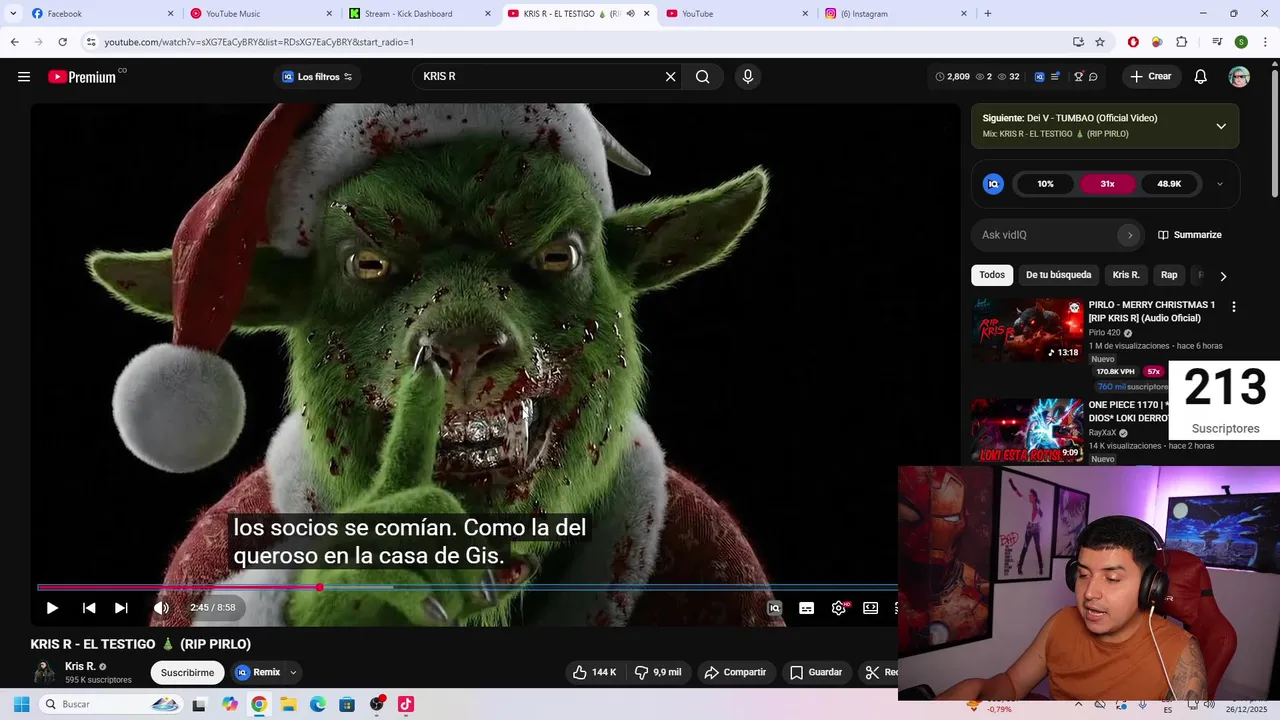1280x720 pixels.
Task: Open PIRLO MERRY CHRISTMAS video thumbnail
Action: click(x=1027, y=330)
